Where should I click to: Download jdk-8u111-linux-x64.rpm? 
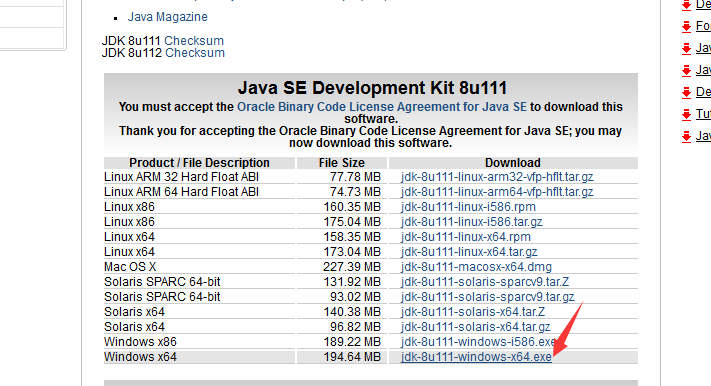point(466,237)
